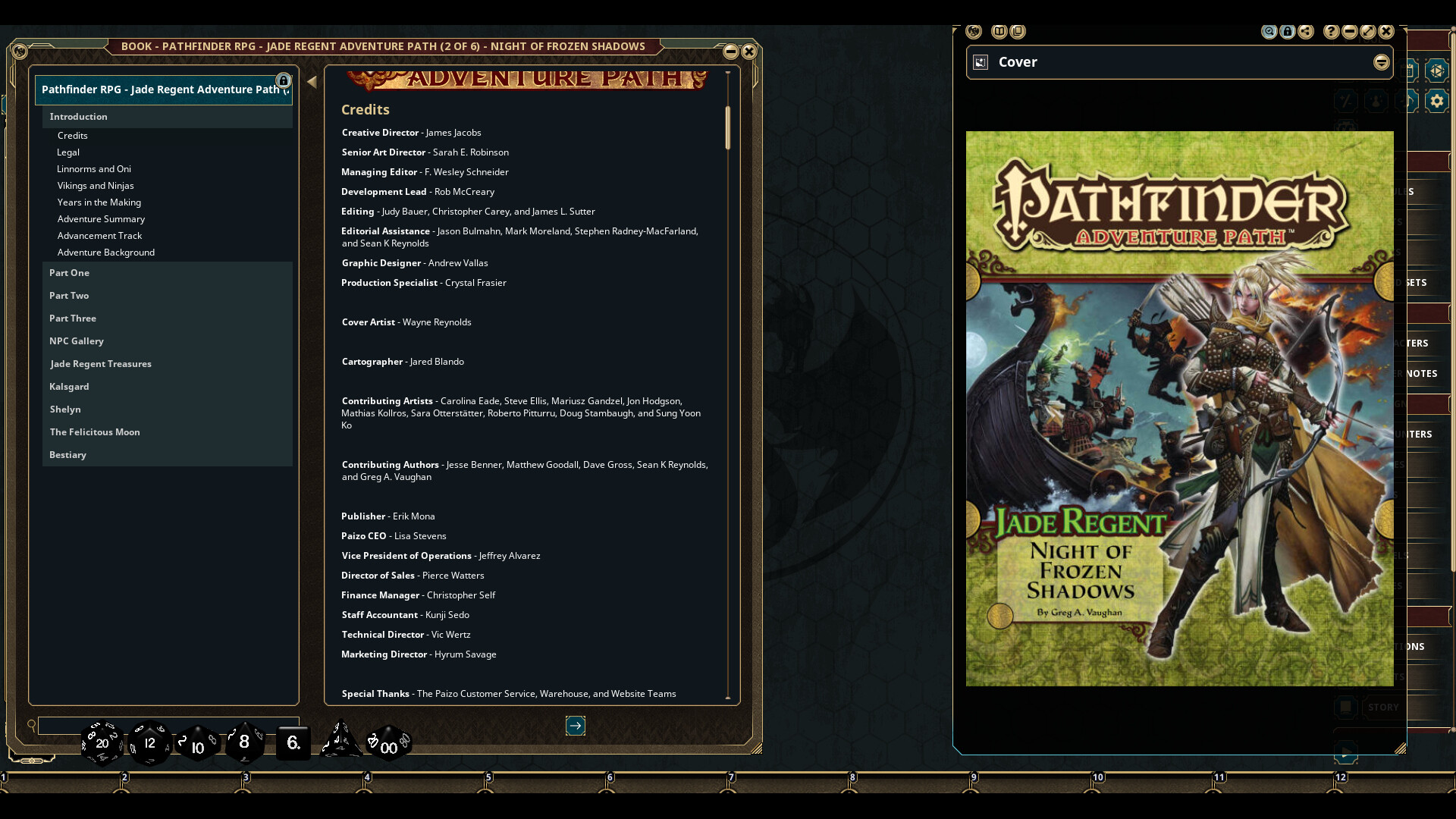
Task: Select Adventure Summary page
Action: tap(101, 219)
